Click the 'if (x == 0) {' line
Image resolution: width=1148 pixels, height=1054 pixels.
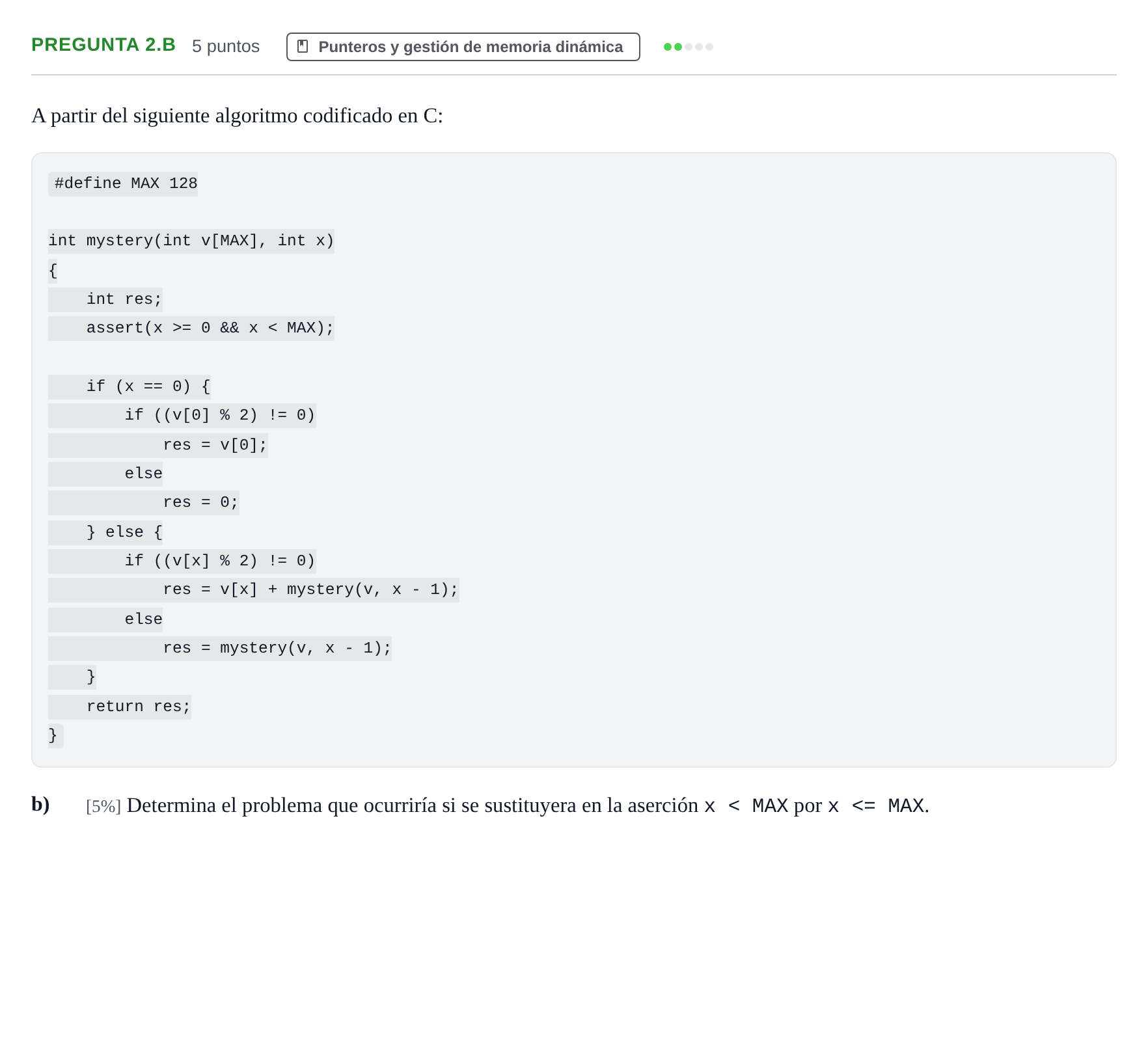(x=130, y=386)
